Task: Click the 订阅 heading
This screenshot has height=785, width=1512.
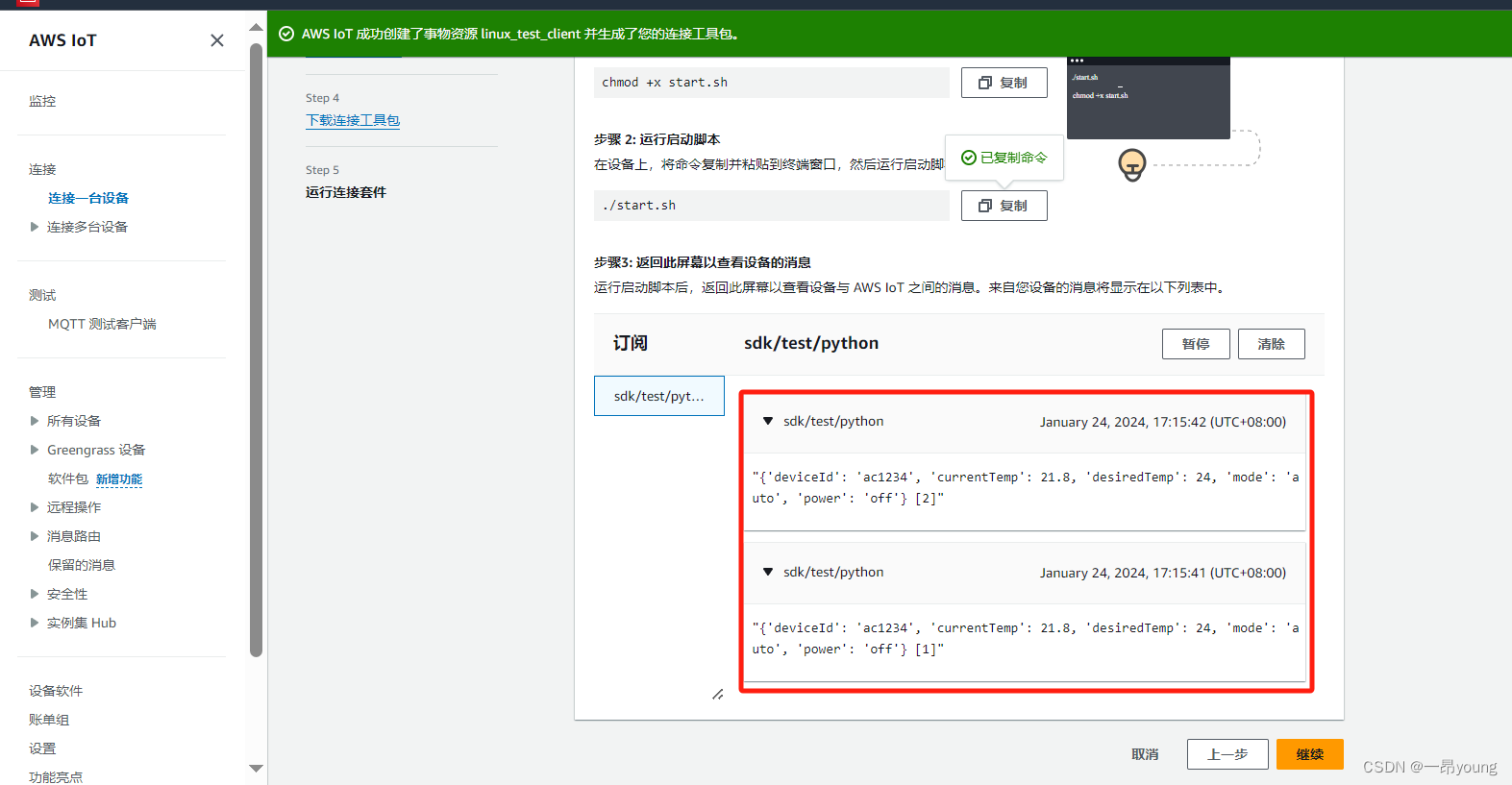Action: pyautogui.click(x=631, y=343)
